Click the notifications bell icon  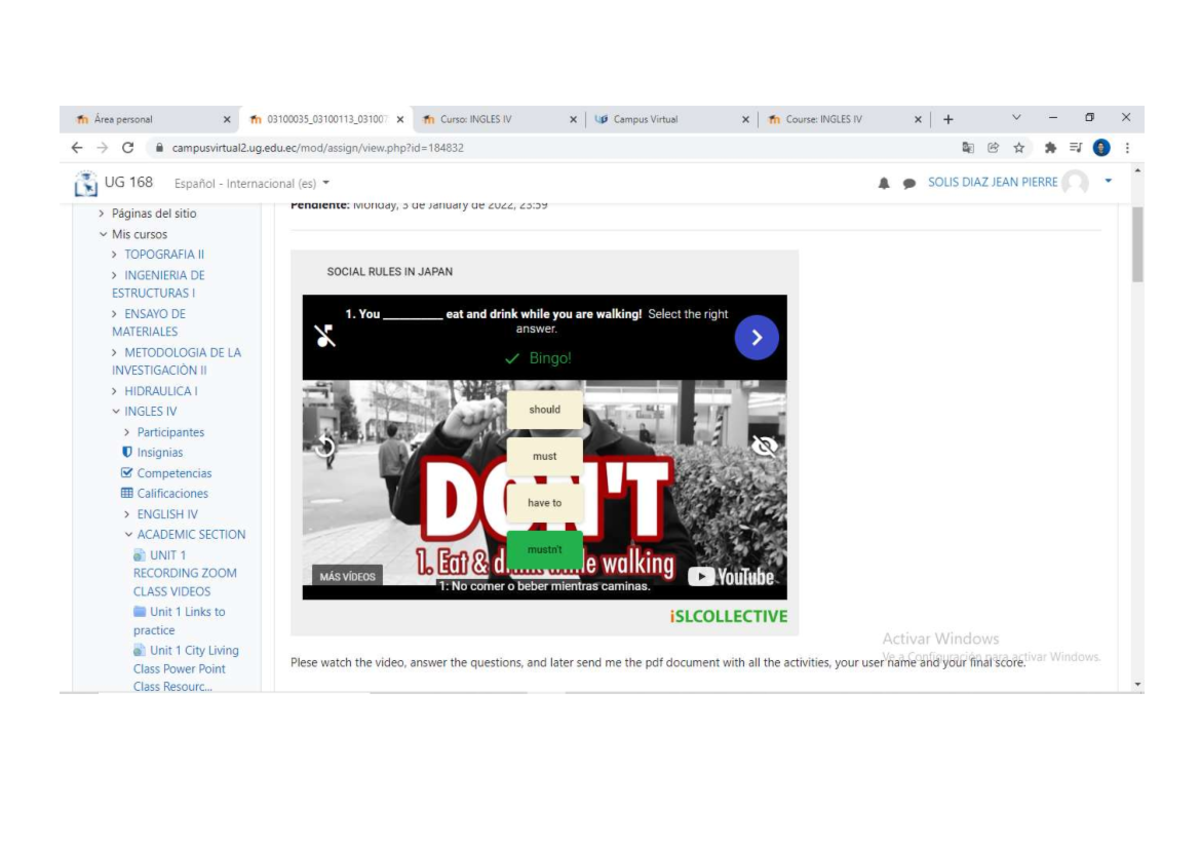tap(884, 184)
